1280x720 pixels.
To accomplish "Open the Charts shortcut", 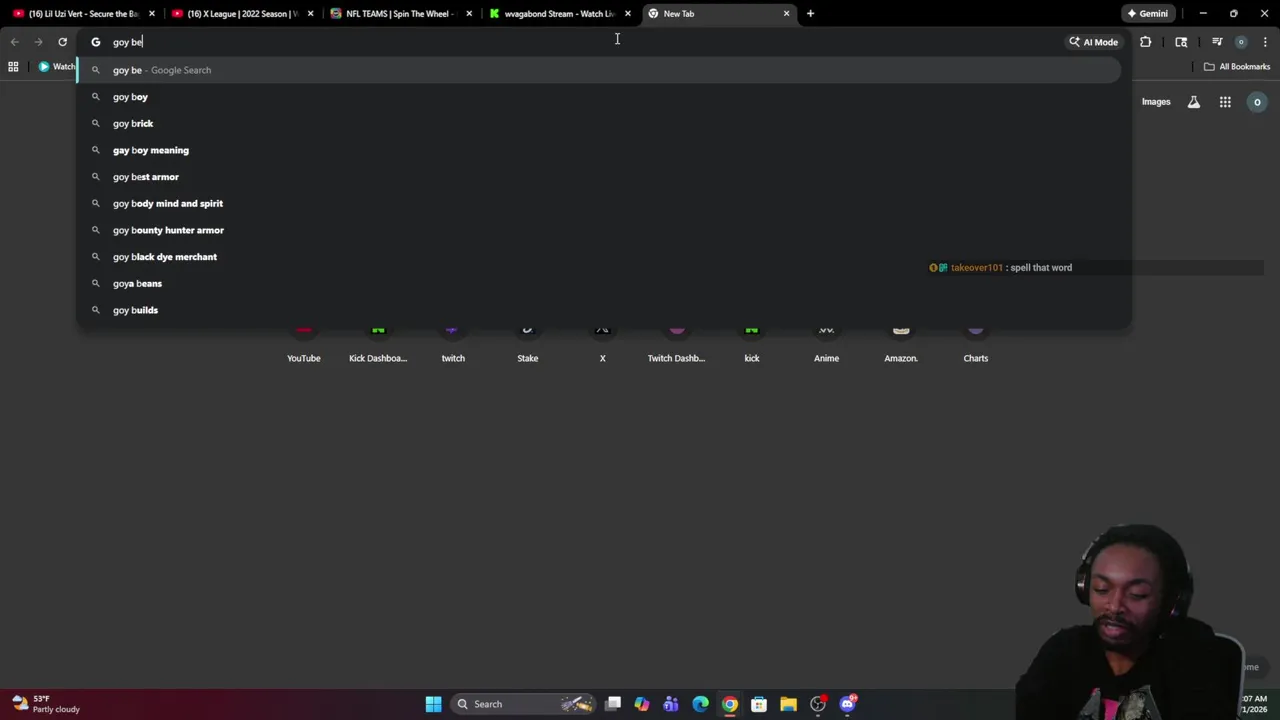I will point(976,344).
